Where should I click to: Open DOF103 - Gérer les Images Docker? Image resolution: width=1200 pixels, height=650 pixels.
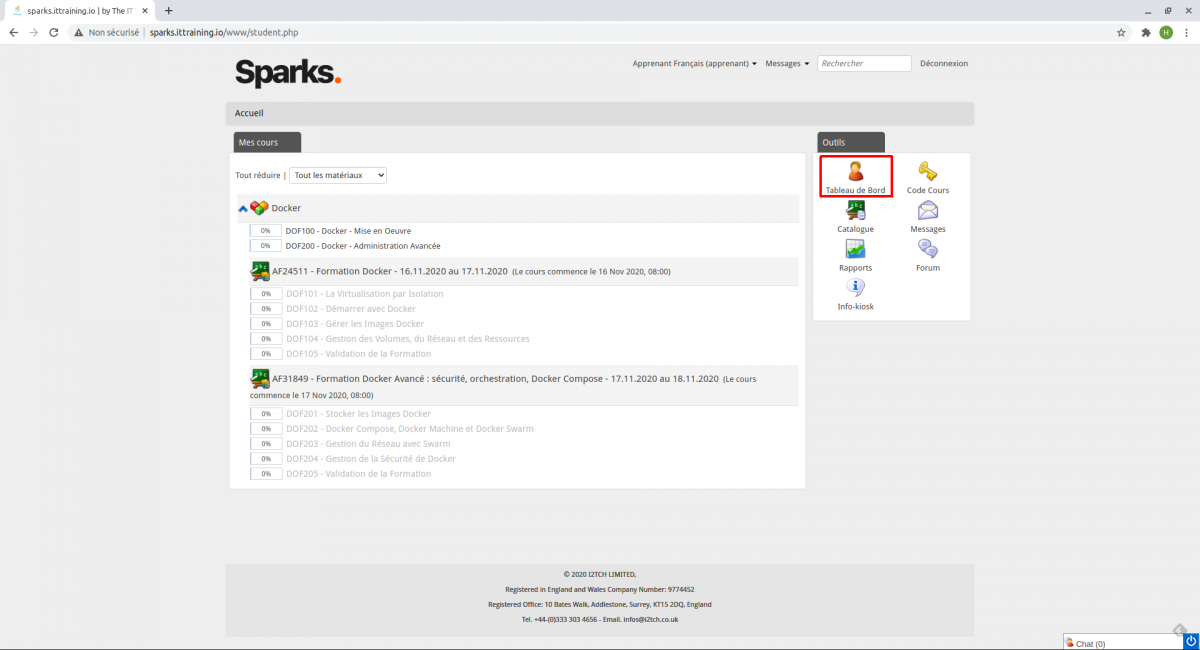355,324
